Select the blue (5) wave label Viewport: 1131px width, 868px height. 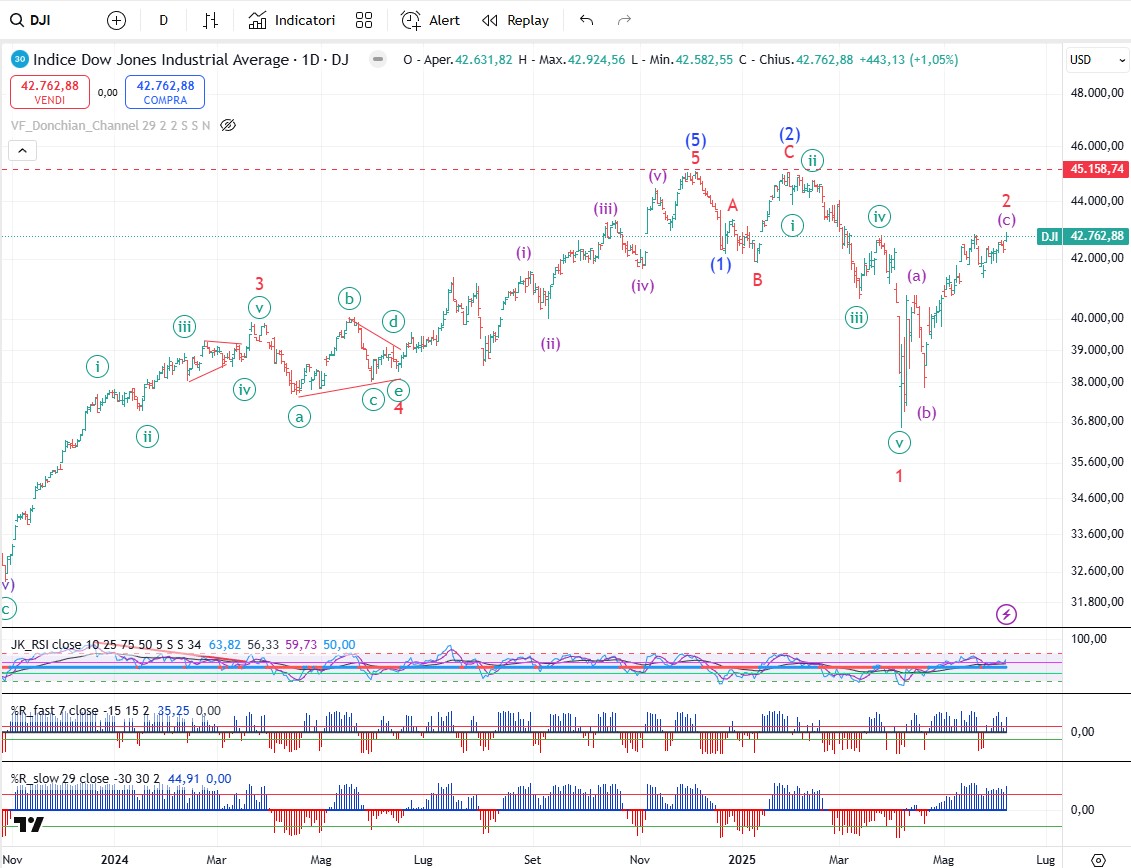(695, 139)
